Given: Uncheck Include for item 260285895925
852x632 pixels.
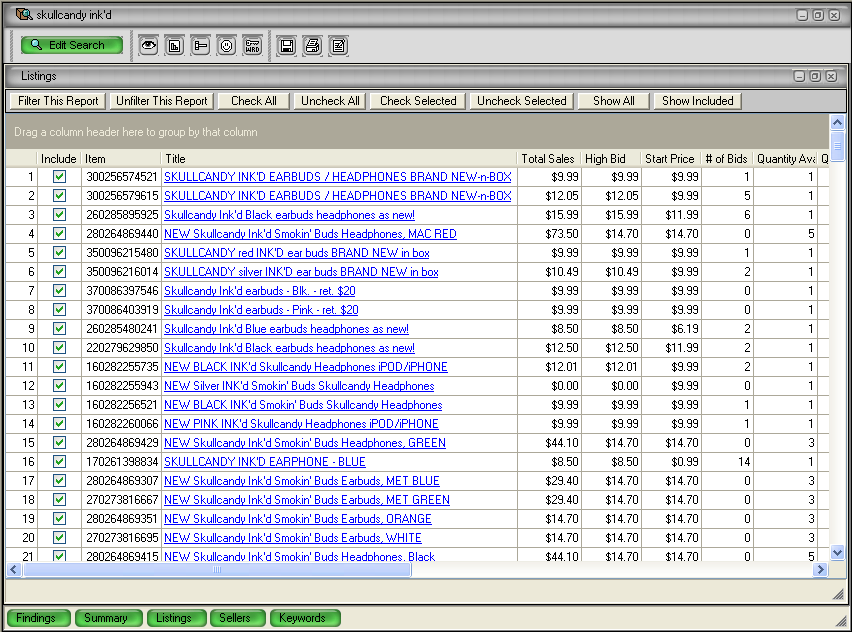Looking at the screenshot, I should [59, 215].
